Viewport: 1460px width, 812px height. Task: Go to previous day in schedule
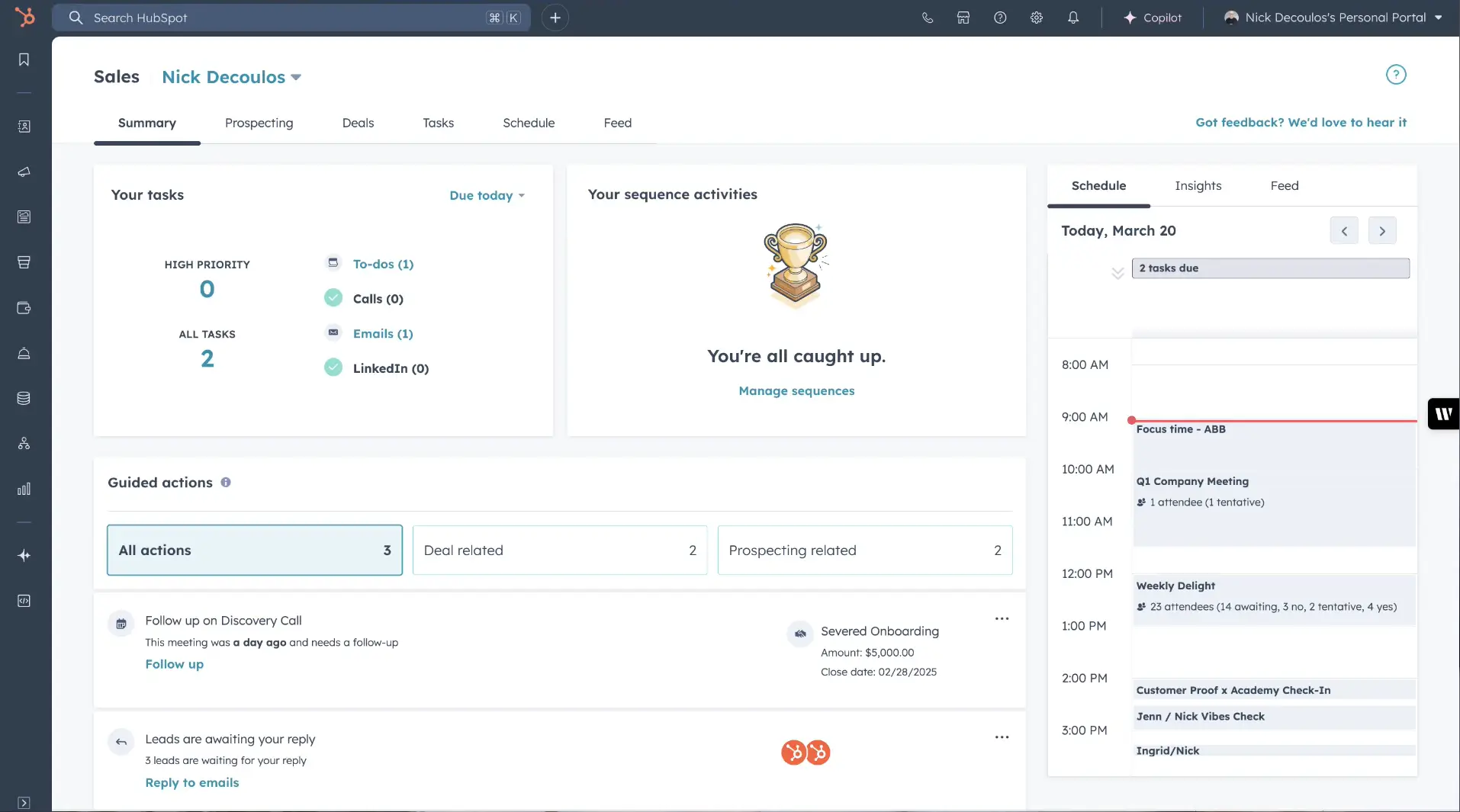[1343, 230]
